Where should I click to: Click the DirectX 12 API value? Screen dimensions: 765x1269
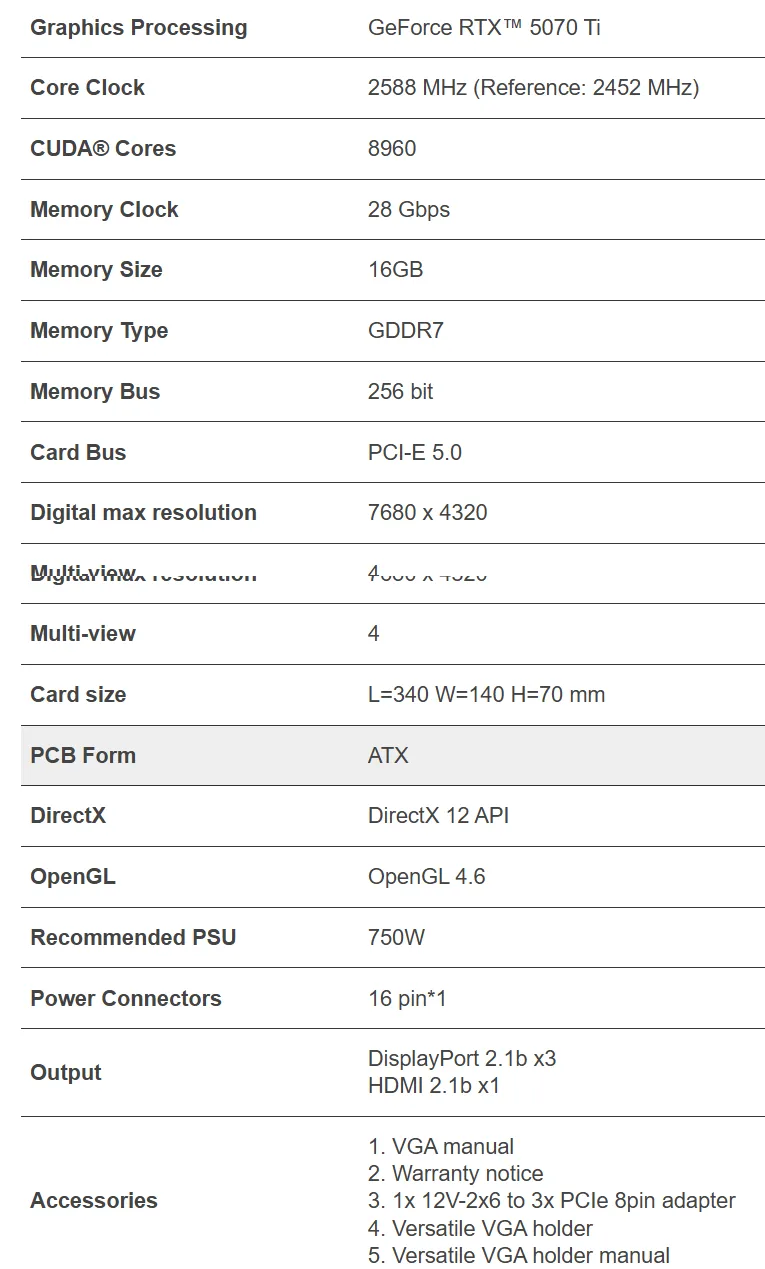pos(438,816)
